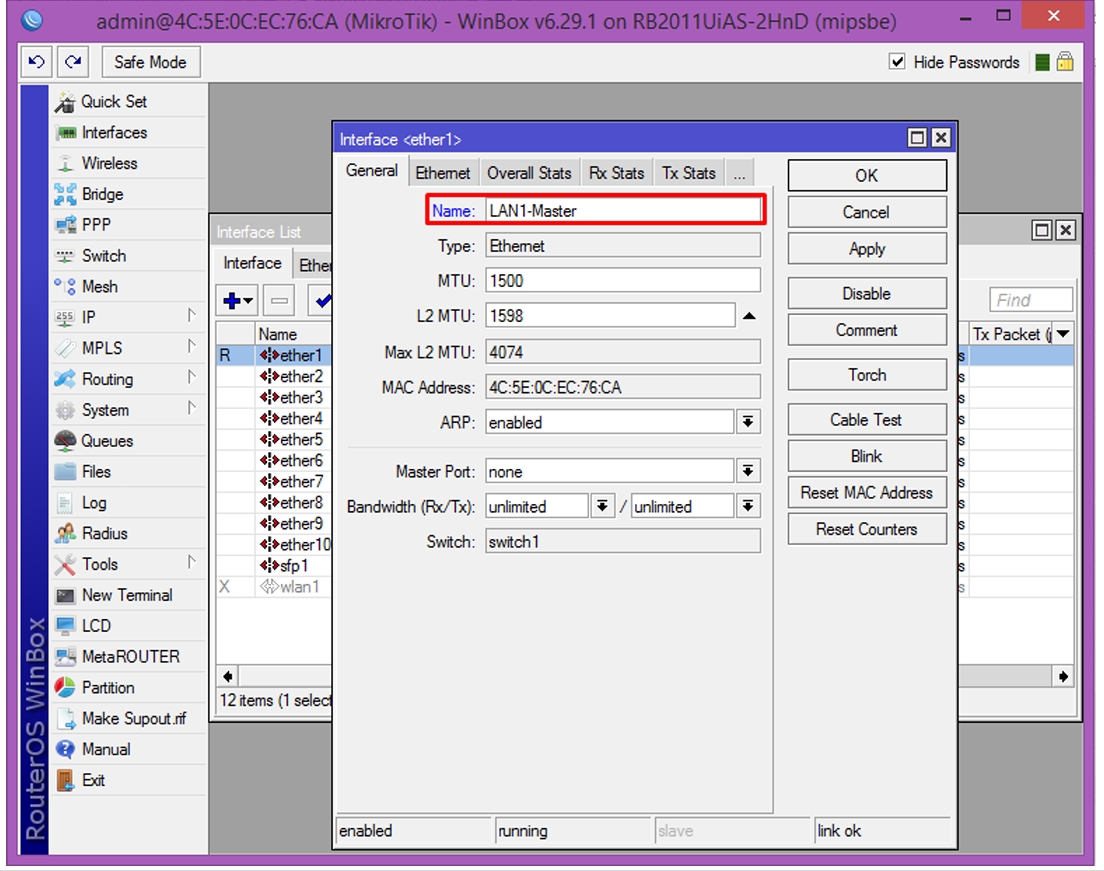The image size is (1104, 871).
Task: Open the Manual help icon
Action: pyautogui.click(x=65, y=749)
